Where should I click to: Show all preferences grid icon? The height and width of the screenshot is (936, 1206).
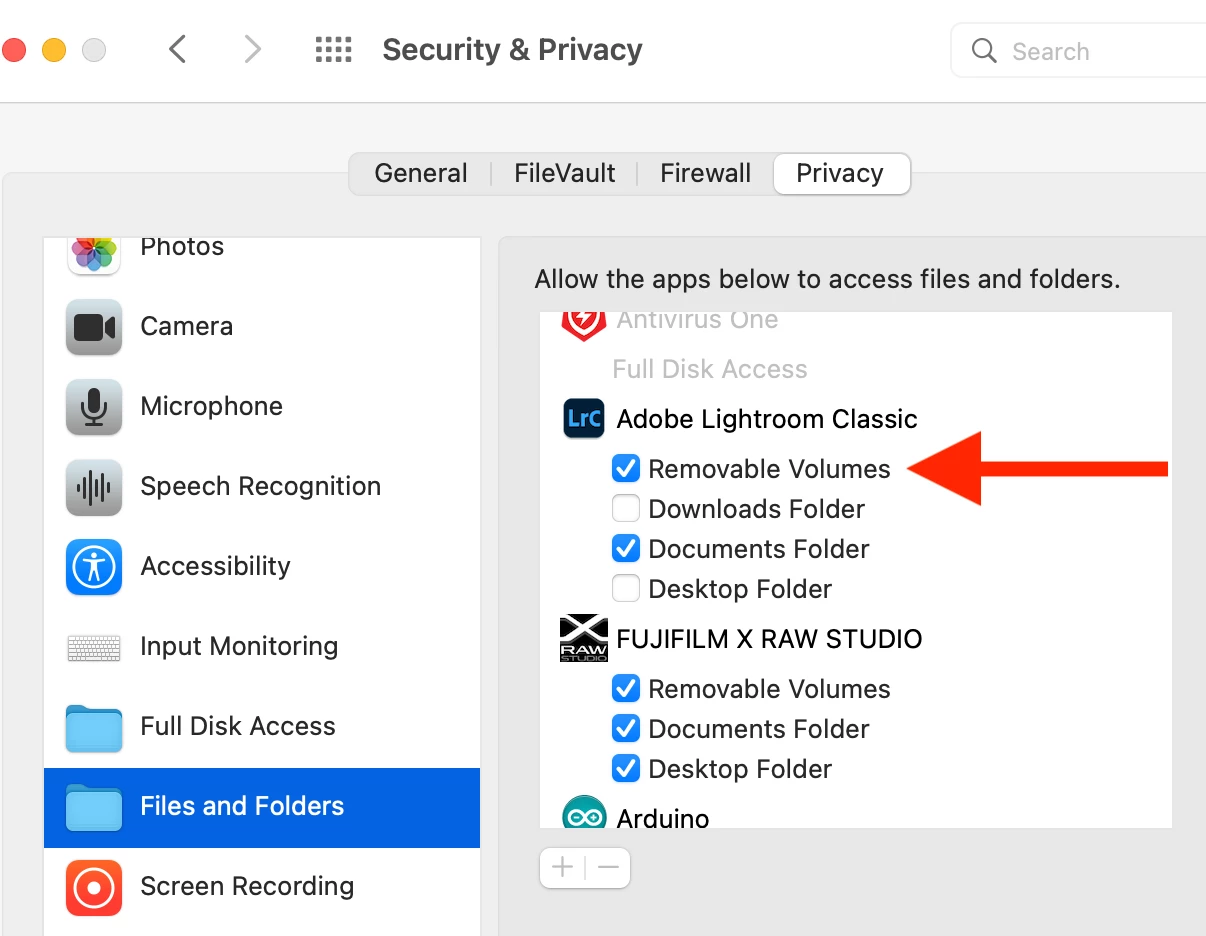pyautogui.click(x=333, y=49)
